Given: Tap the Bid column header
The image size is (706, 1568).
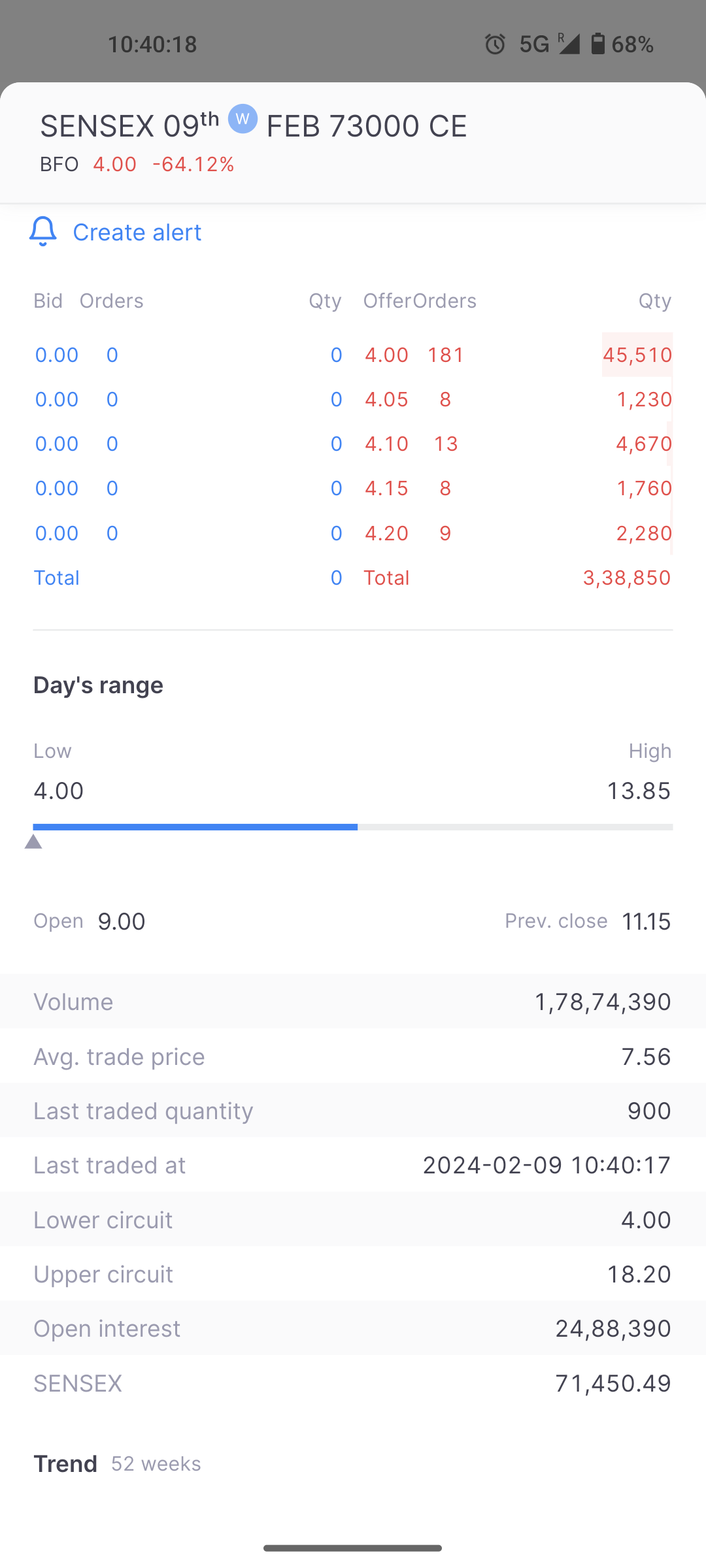Looking at the screenshot, I should [x=48, y=301].
